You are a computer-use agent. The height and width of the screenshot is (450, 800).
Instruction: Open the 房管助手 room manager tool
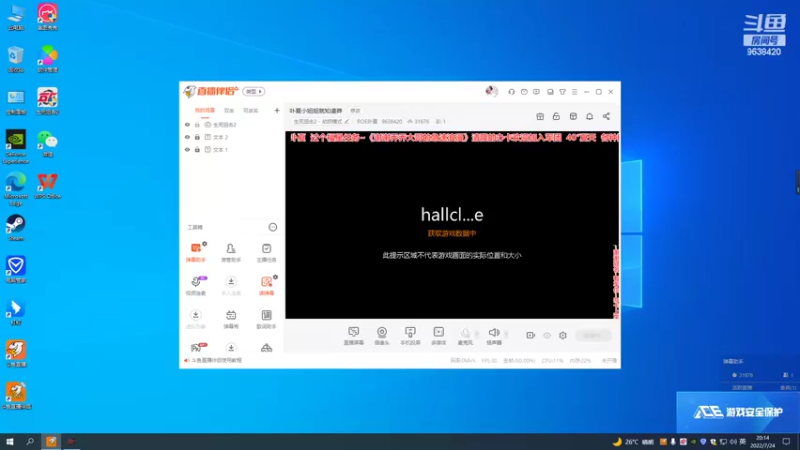[231, 252]
